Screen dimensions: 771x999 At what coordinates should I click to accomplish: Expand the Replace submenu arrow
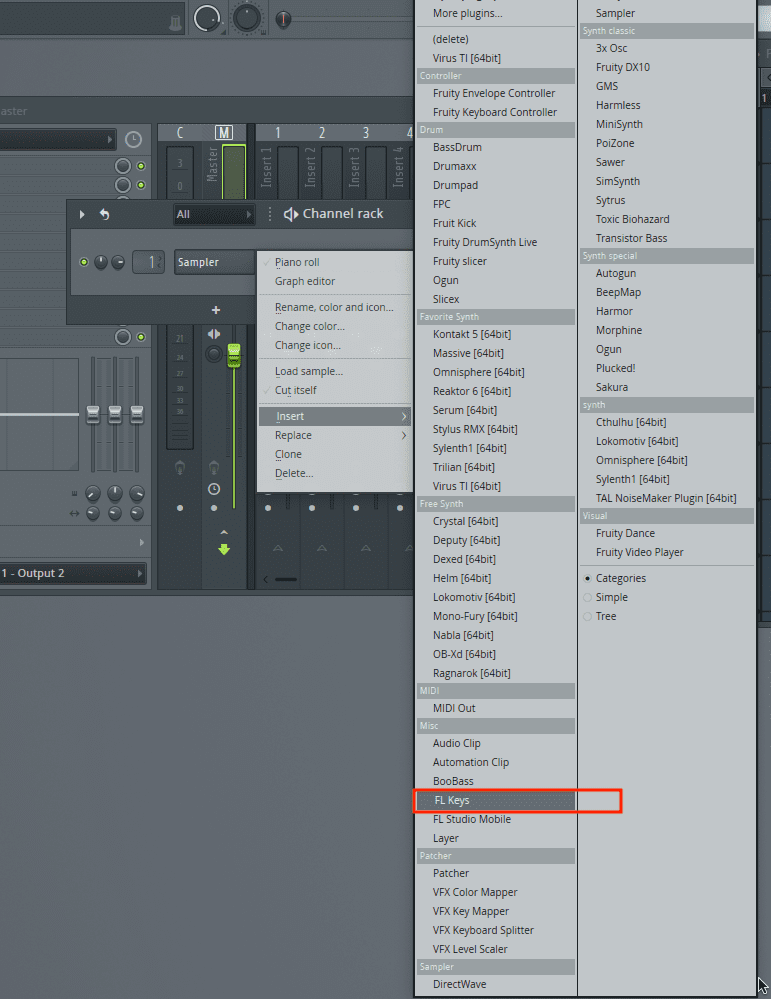[404, 435]
